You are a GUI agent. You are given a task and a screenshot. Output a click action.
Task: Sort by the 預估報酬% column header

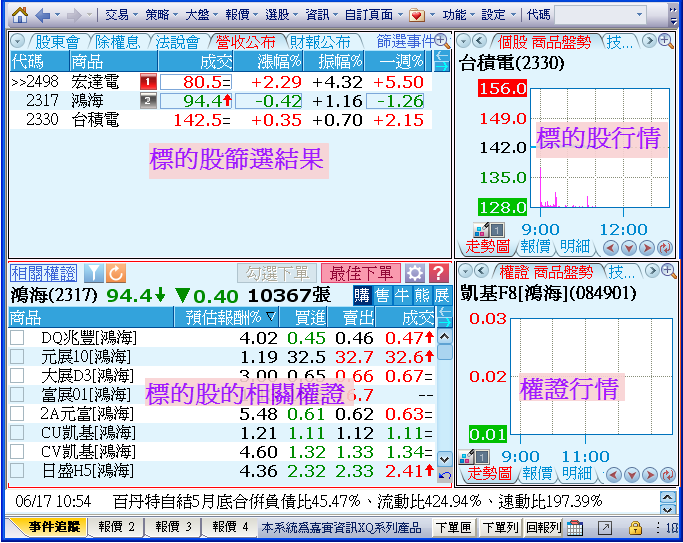click(x=230, y=318)
